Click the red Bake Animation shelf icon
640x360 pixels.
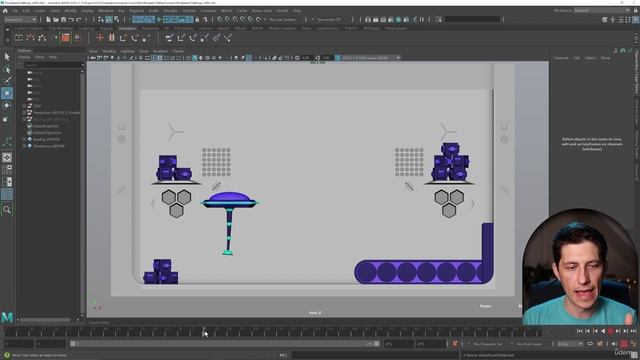coord(65,38)
